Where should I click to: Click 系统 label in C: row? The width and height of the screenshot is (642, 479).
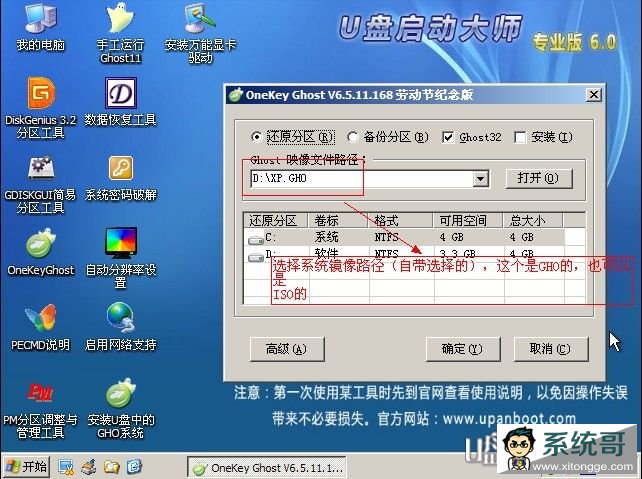tap(326, 237)
